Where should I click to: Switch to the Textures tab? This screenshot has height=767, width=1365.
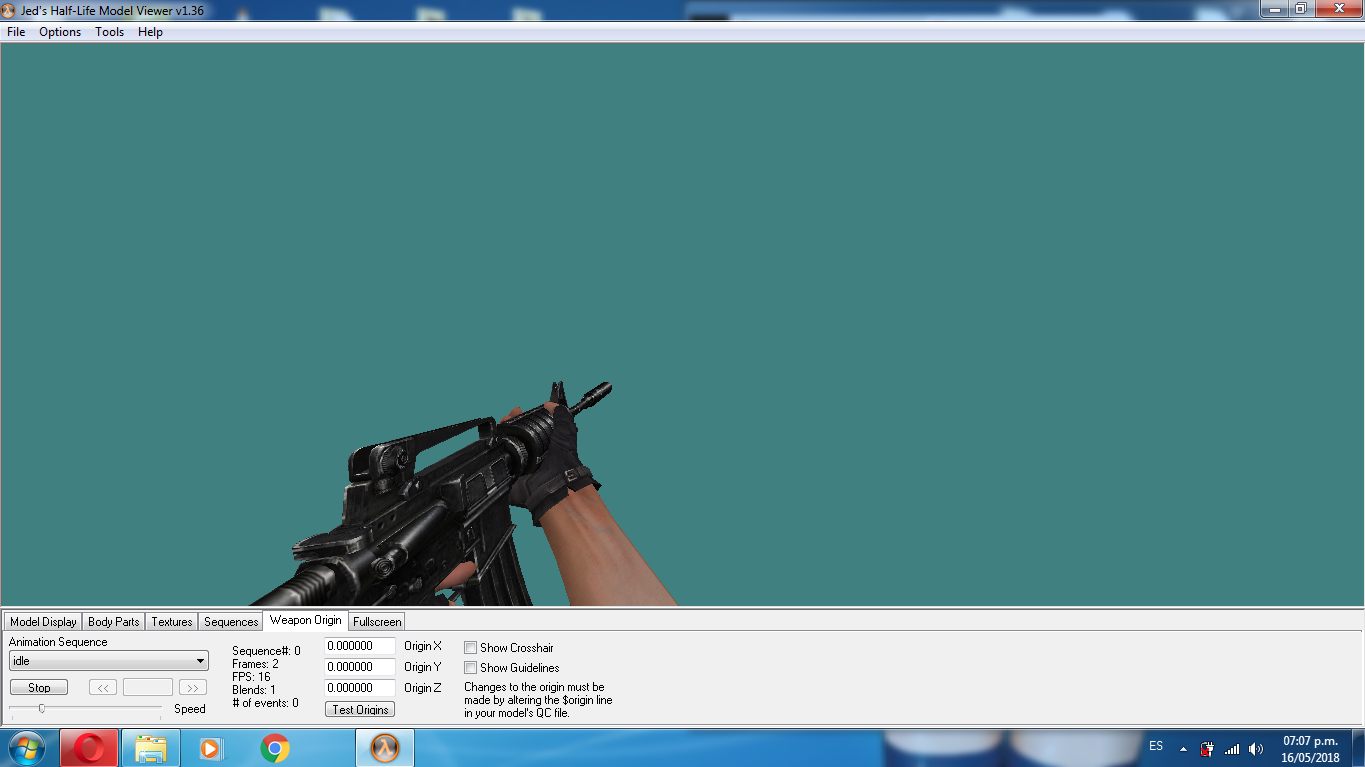[172, 622]
